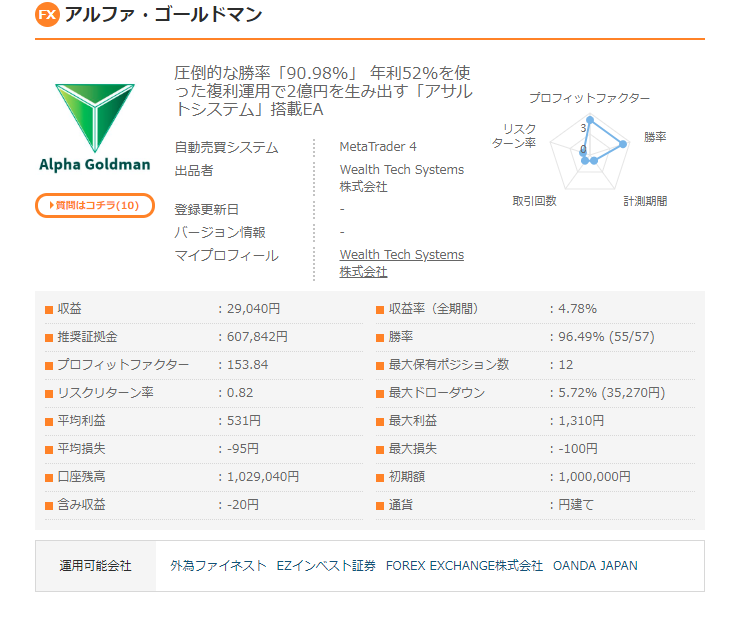This screenshot has height=624, width=729.
Task: Open the 質問はコチラ(10) button
Action: tap(95, 206)
